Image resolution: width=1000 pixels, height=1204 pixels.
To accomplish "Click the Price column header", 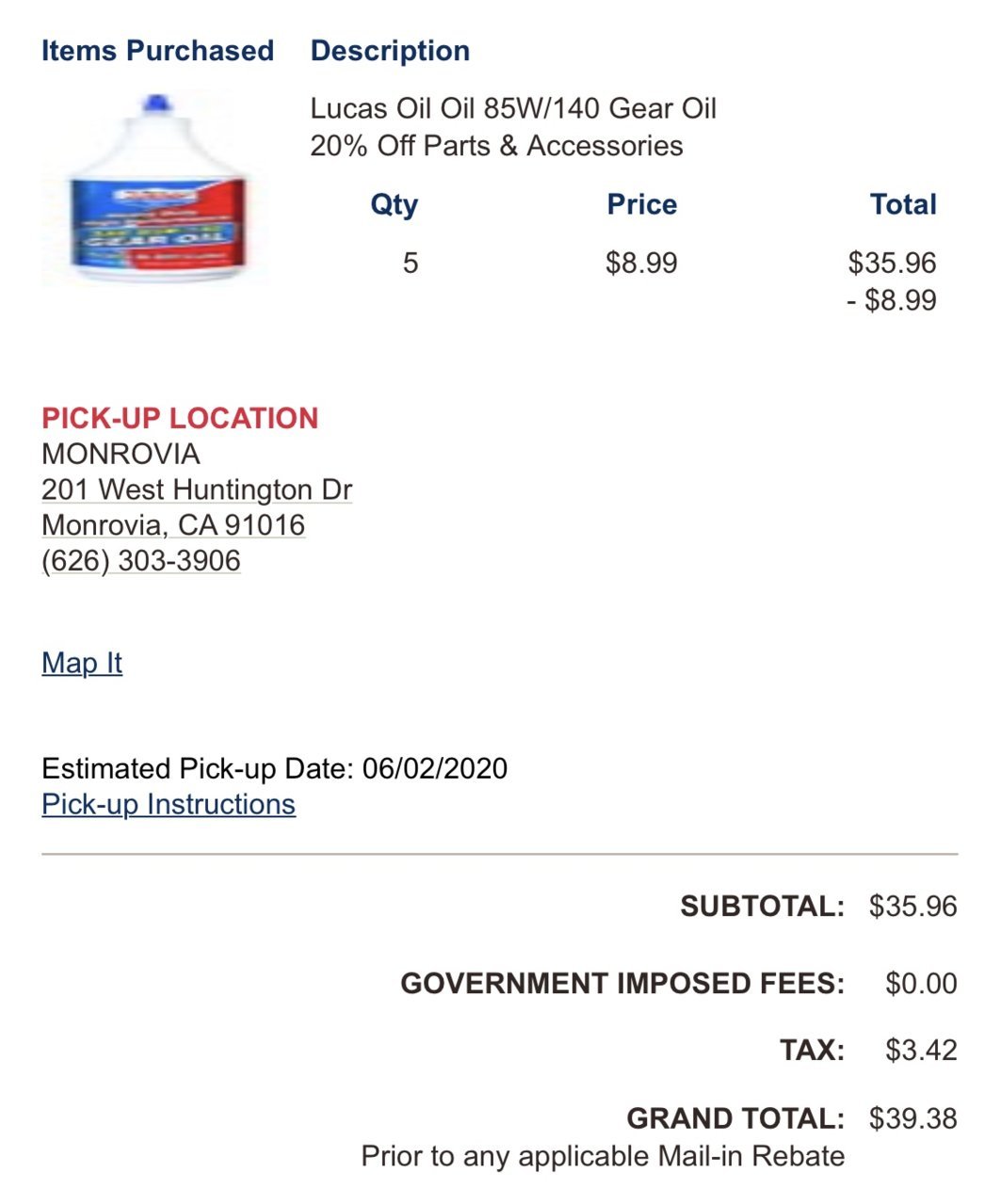I will tap(641, 204).
